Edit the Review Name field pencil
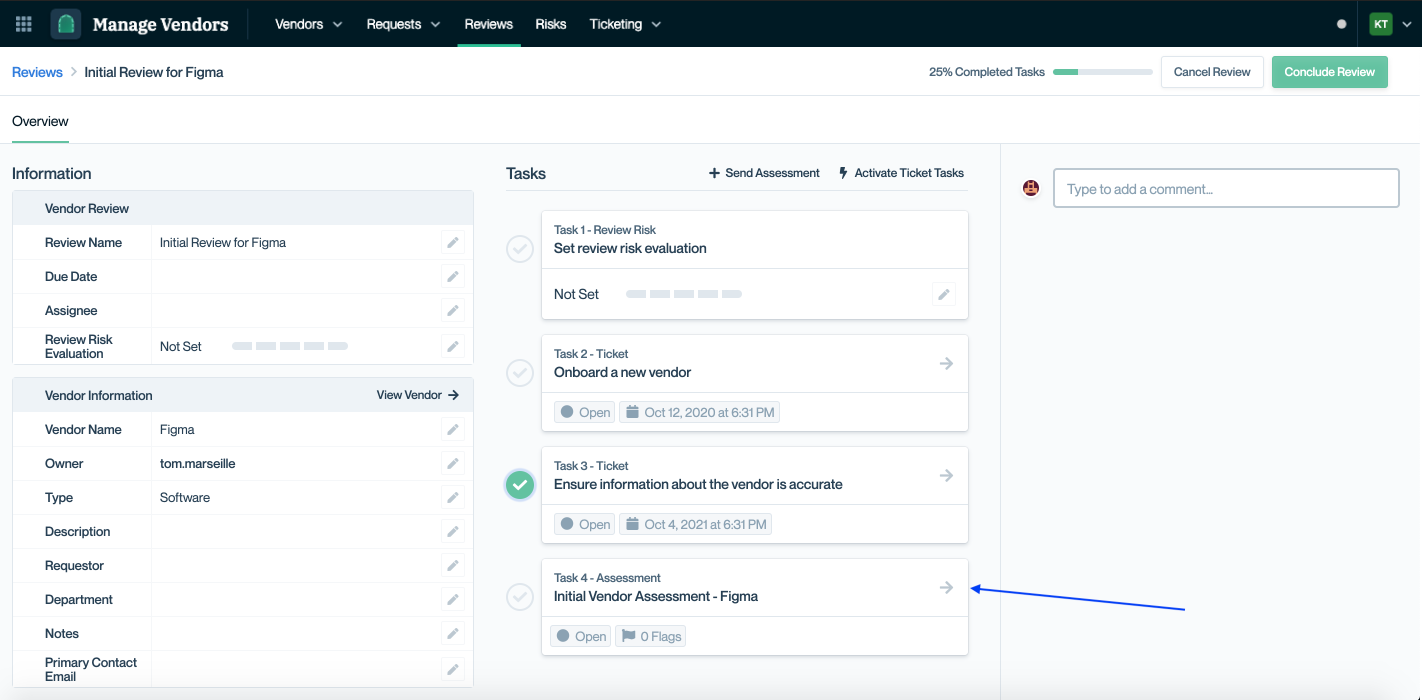Screen dimensions: 1422x700 click(x=453, y=243)
